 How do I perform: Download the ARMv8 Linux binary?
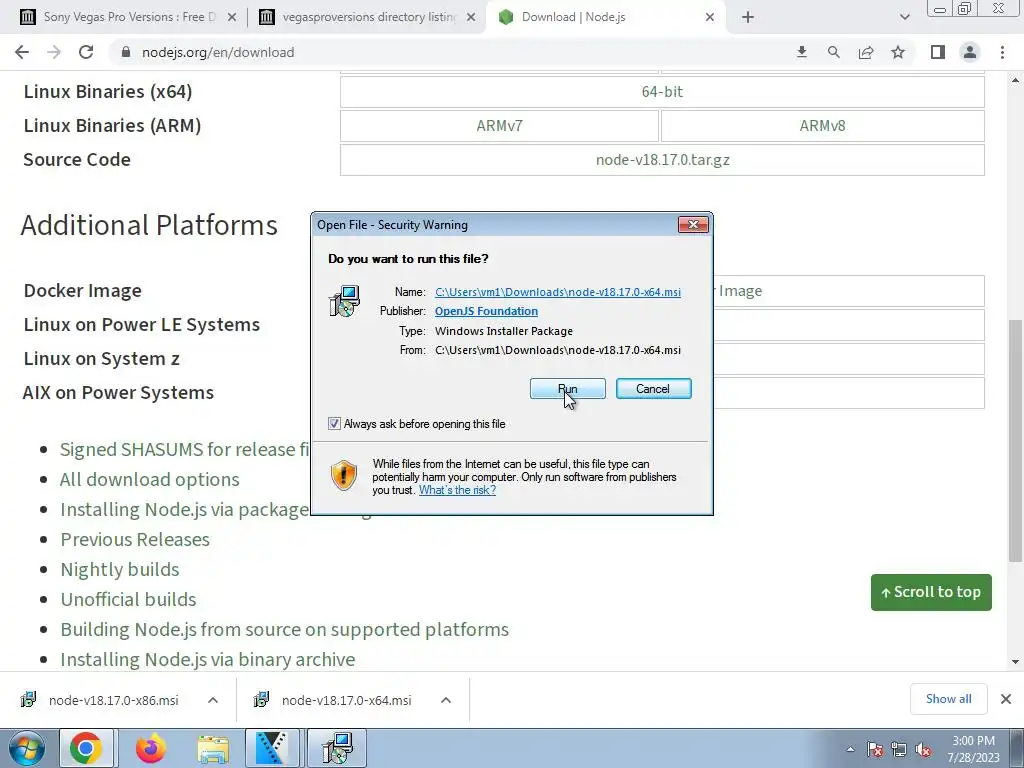pyautogui.click(x=822, y=125)
